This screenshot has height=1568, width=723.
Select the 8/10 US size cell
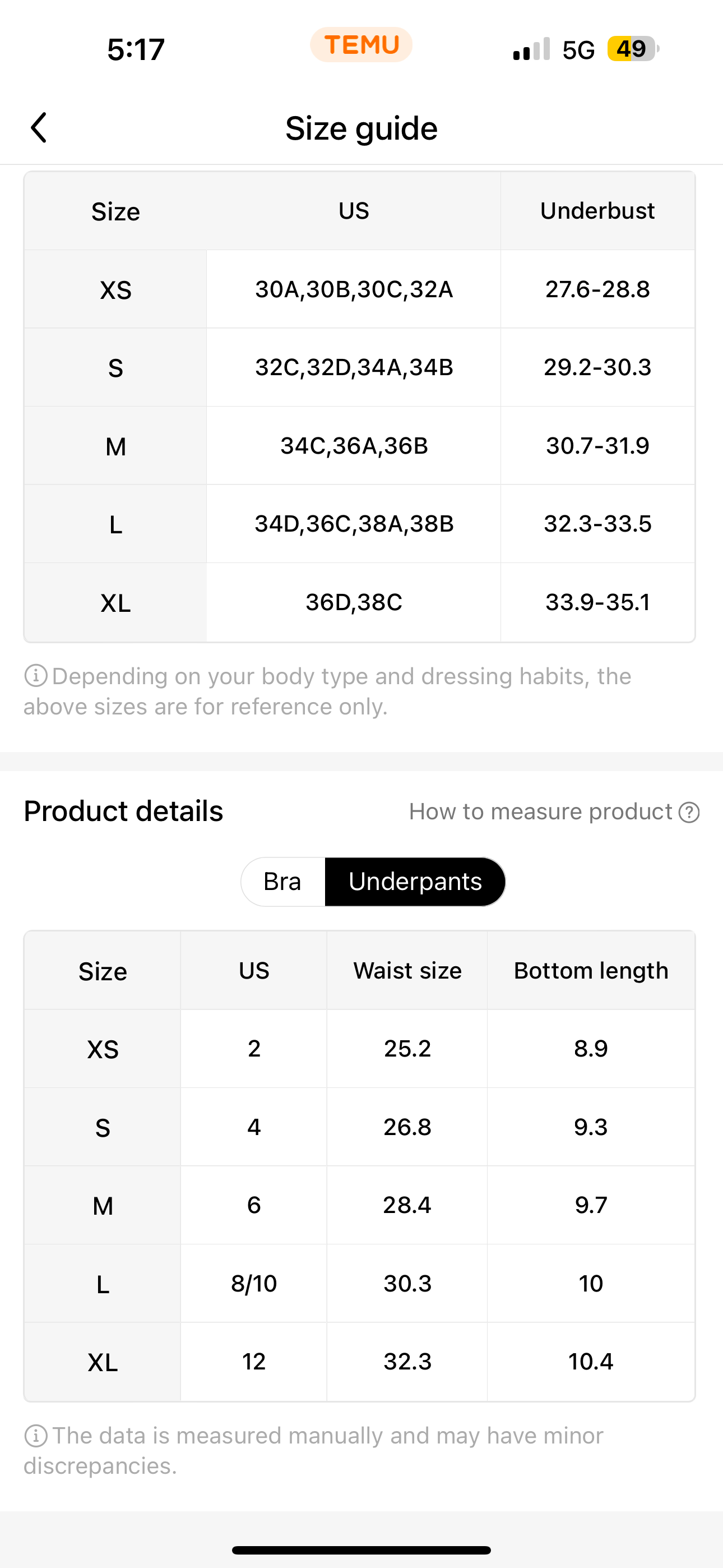[254, 1283]
